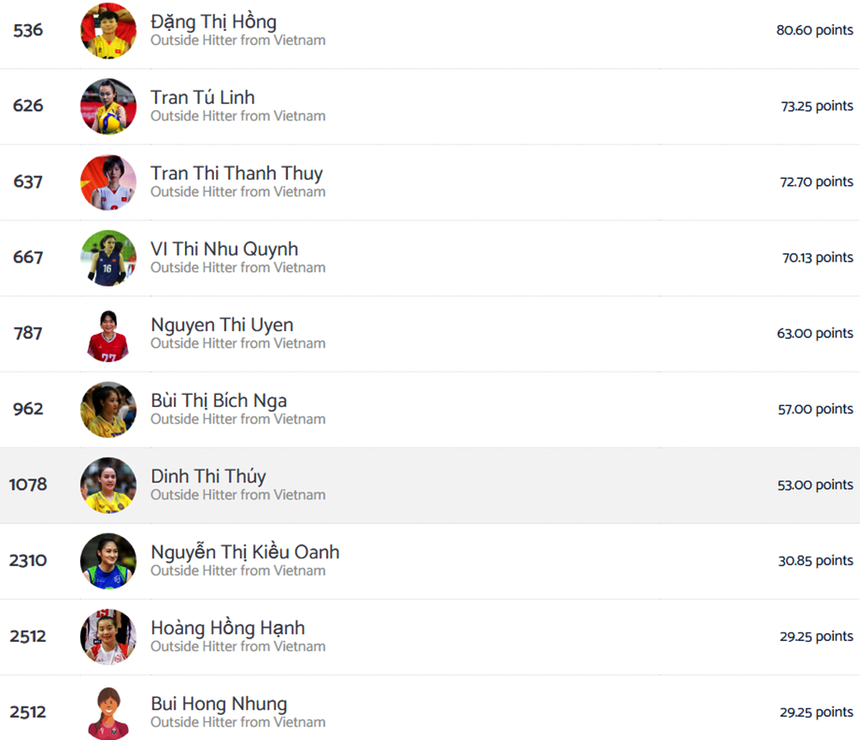Image resolution: width=860 pixels, height=740 pixels.
Task: Open the Nguyễn Thị Kiều Oanh name link
Action: 245,552
